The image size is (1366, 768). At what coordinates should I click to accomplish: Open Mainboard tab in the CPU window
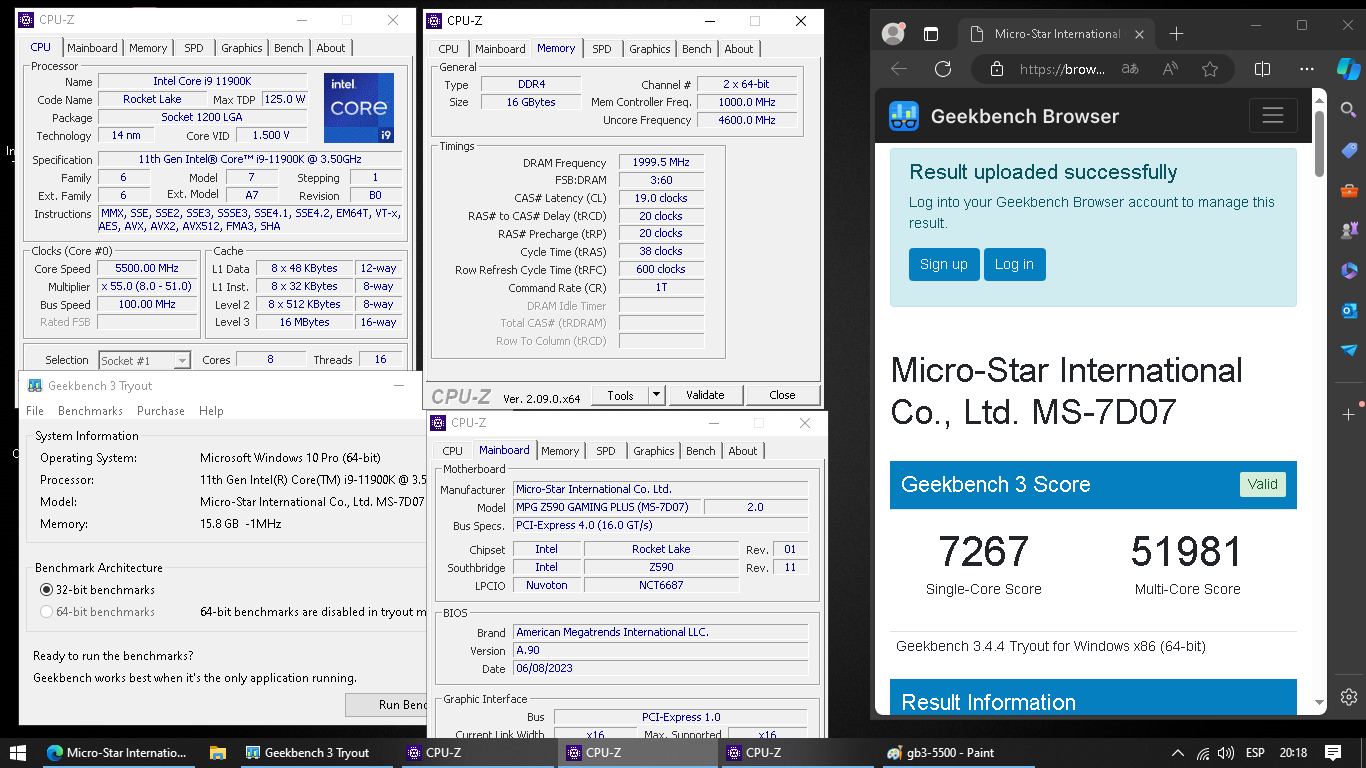[x=92, y=48]
